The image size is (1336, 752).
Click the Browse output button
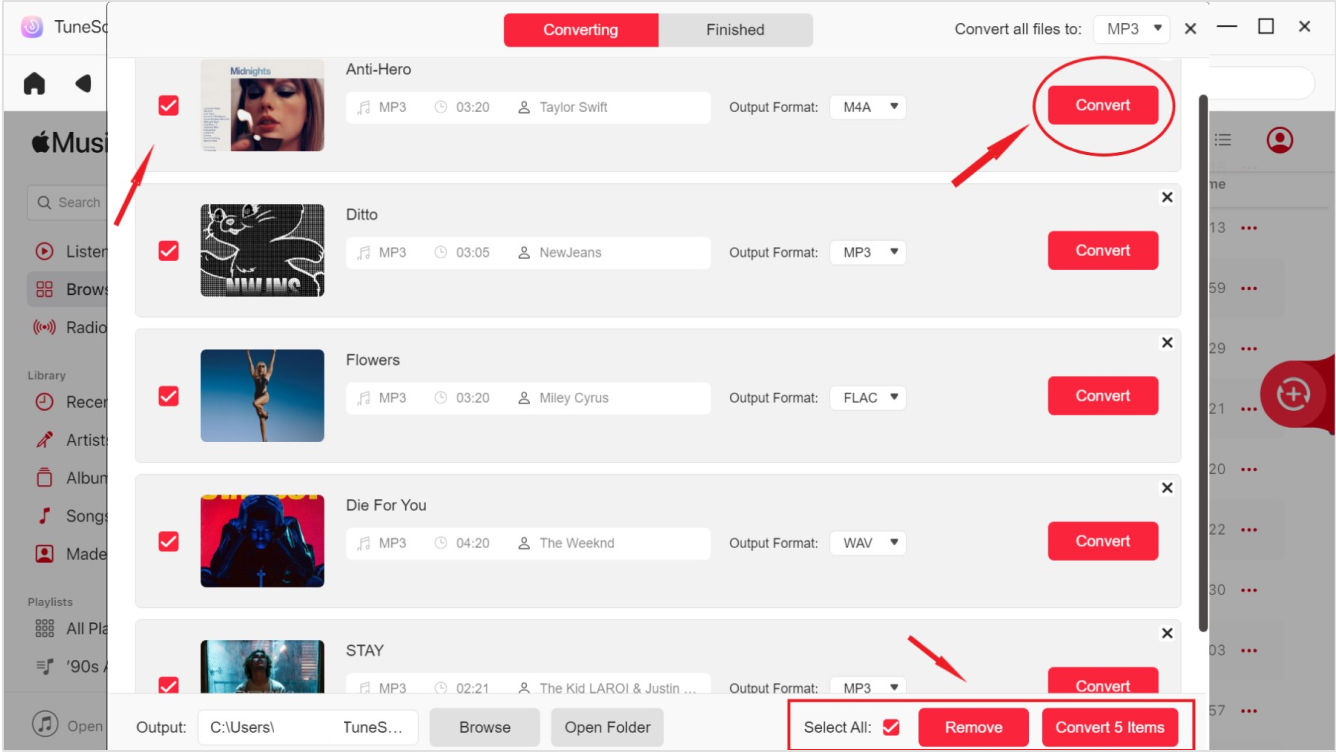click(x=485, y=727)
